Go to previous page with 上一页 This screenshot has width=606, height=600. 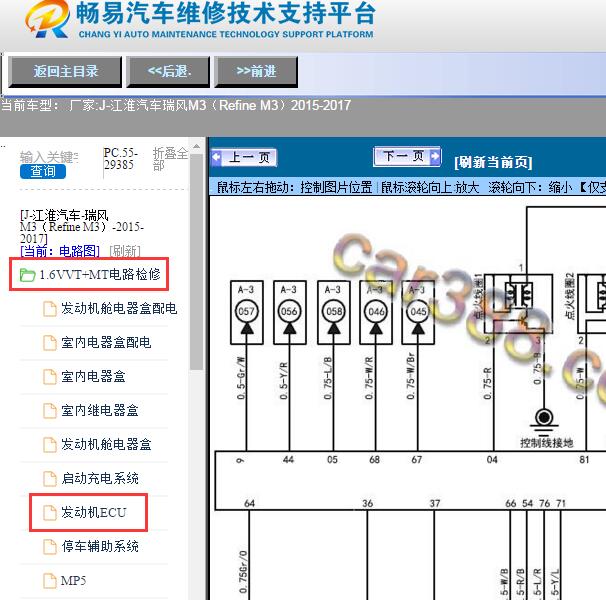click(244, 158)
